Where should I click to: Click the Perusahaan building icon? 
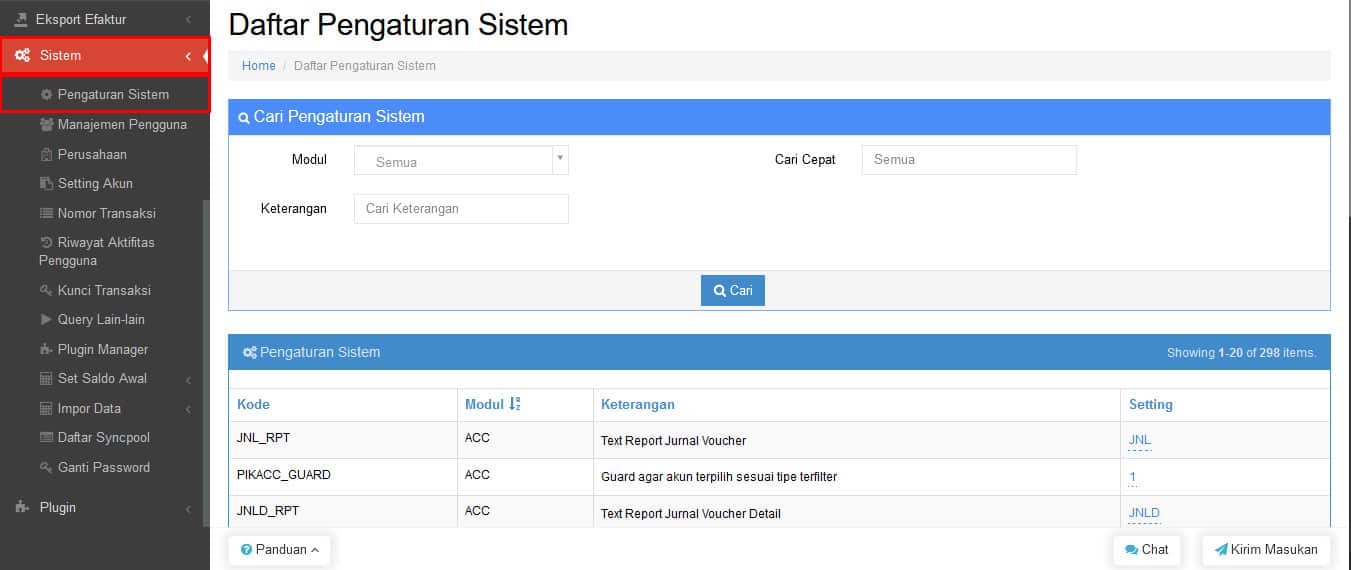[x=46, y=154]
